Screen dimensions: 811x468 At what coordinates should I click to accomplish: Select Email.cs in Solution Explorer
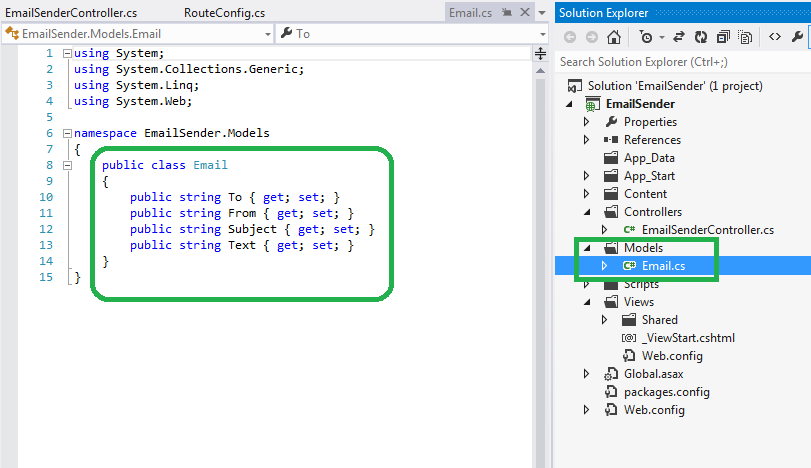(664, 266)
